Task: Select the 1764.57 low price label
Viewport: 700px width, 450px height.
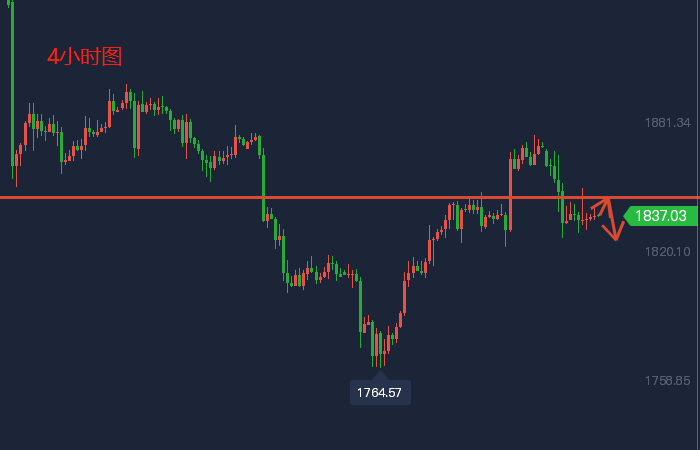Action: click(380, 393)
